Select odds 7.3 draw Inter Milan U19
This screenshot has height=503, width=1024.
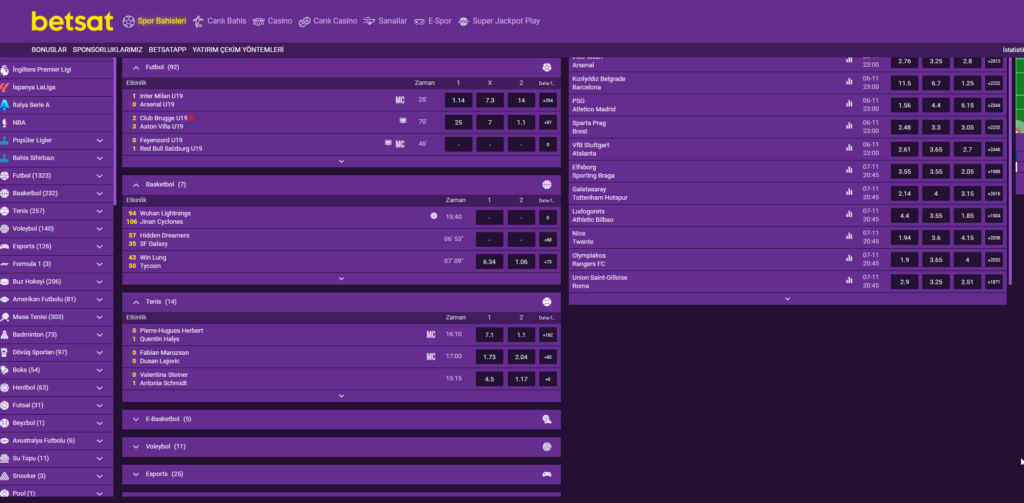click(490, 101)
